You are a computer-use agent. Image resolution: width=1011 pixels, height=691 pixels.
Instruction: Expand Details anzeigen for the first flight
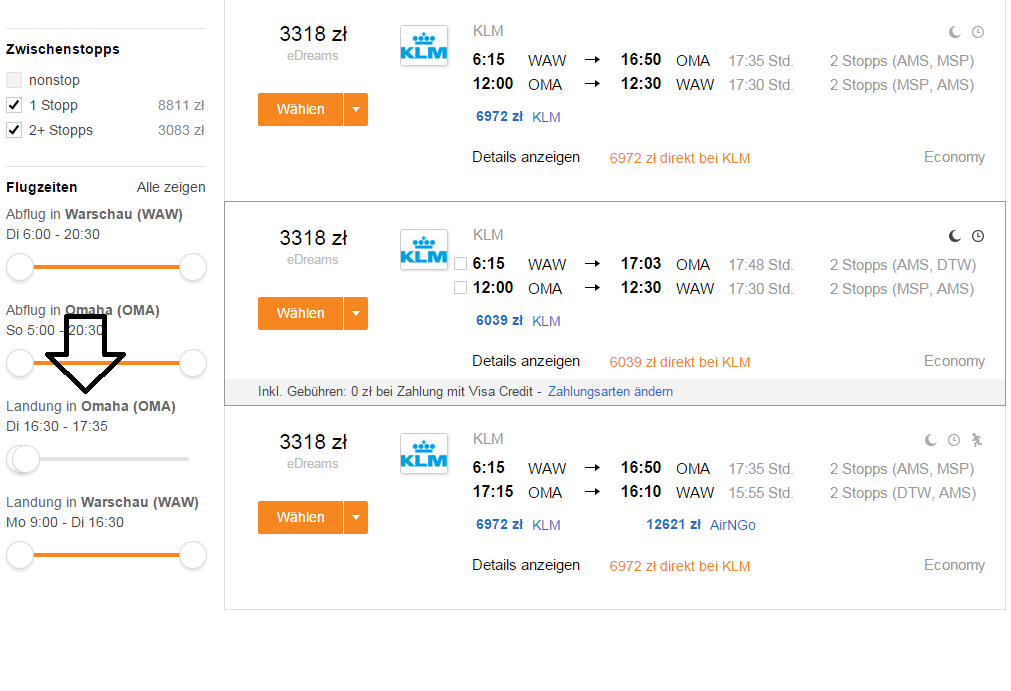526,157
